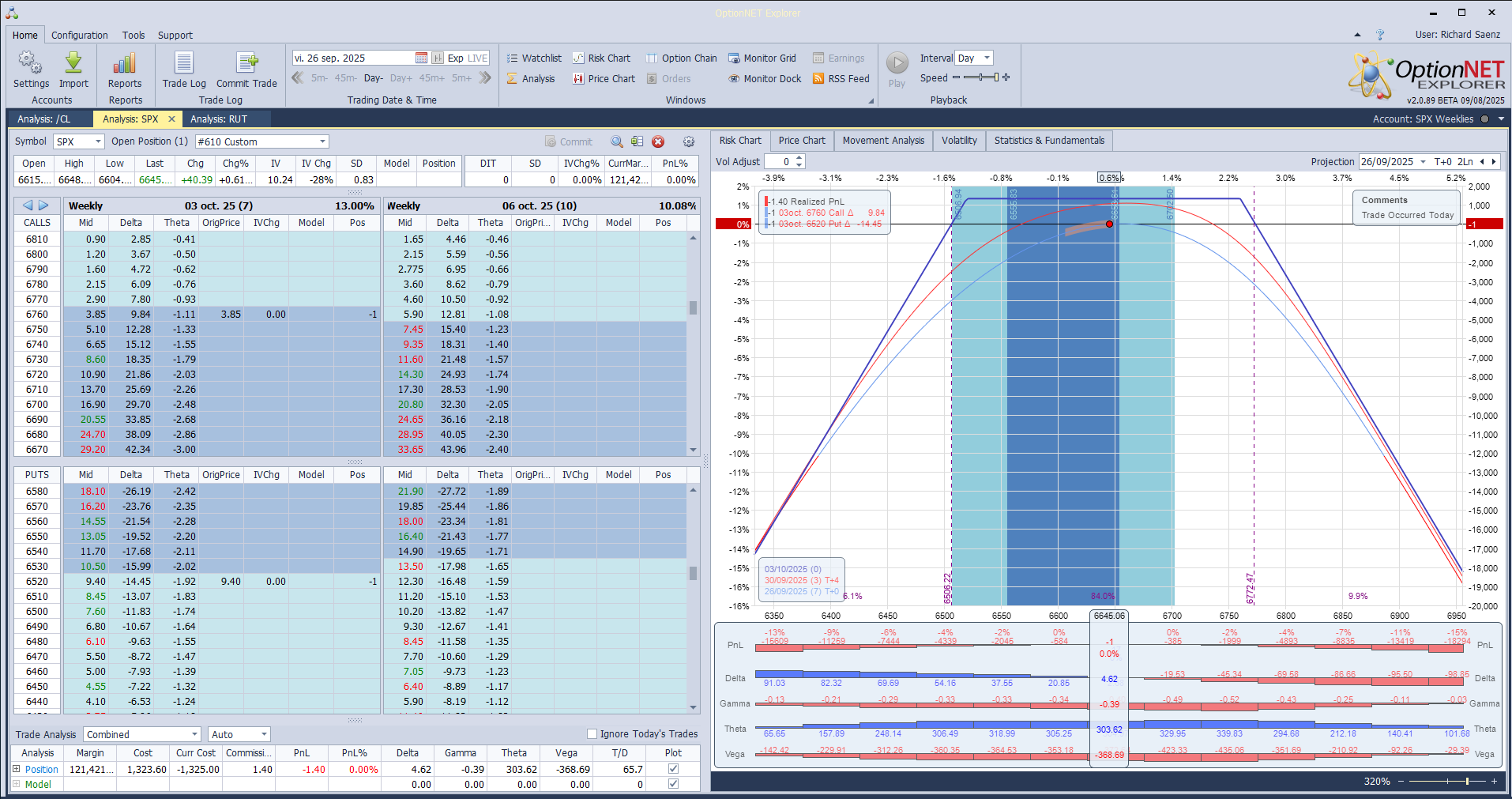Adjust the chart zoom slider at 320%
Screen dimensions: 1512x799
pyautogui.click(x=1446, y=781)
